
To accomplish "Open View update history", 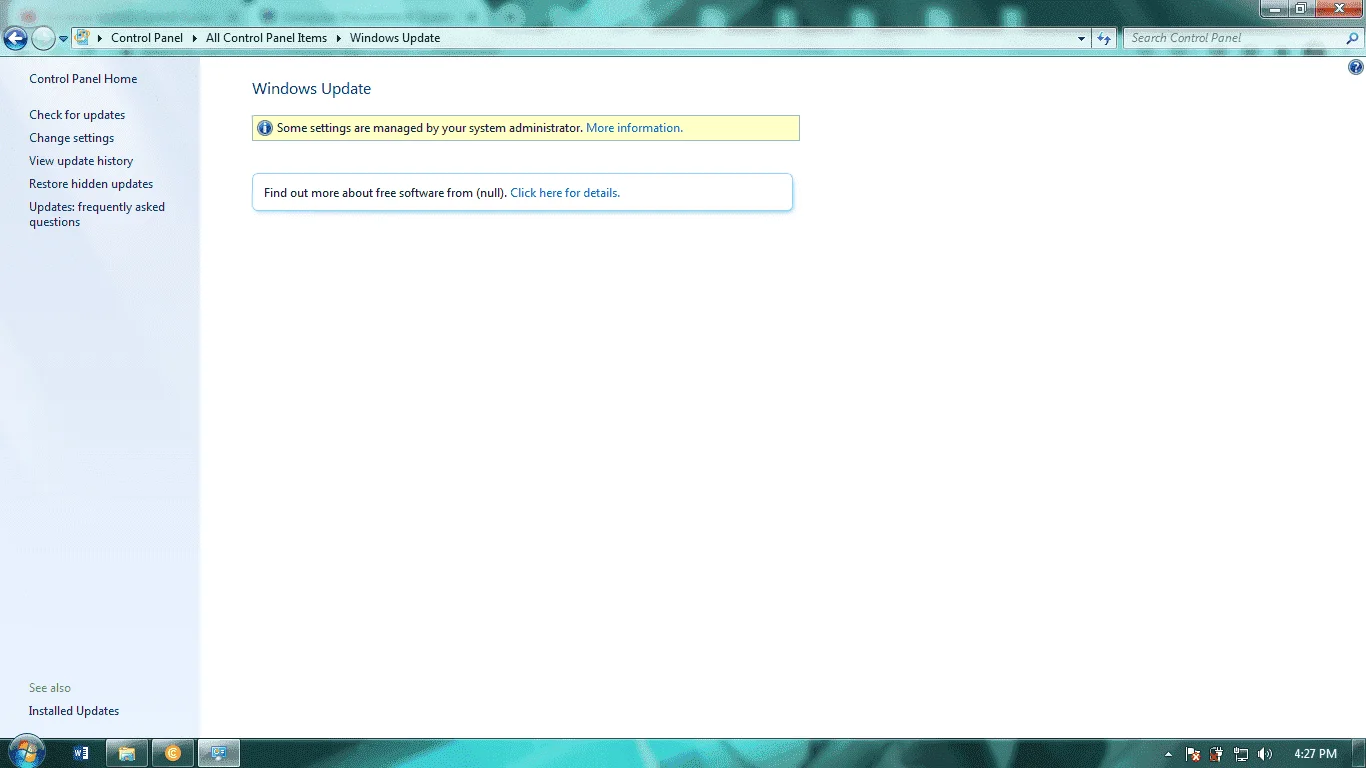I will [81, 161].
